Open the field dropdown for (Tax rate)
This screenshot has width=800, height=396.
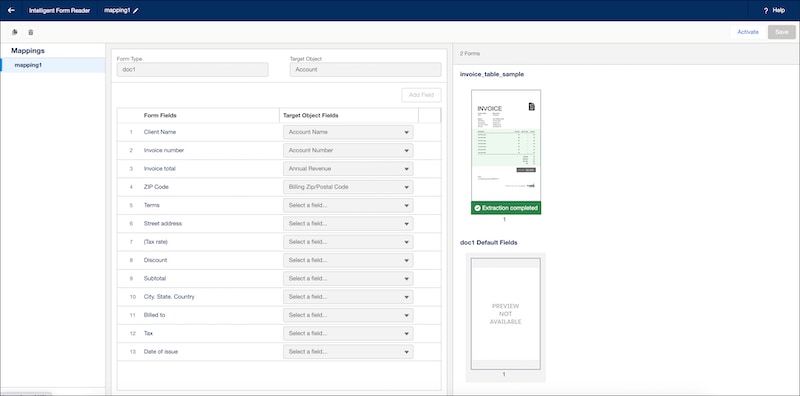(x=348, y=242)
